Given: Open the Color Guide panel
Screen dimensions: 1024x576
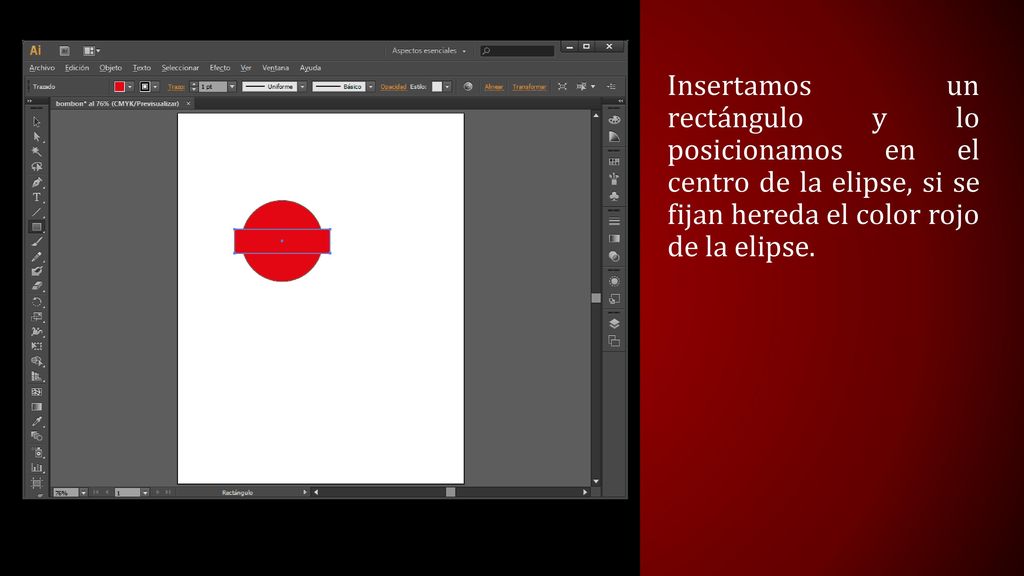Looking at the screenshot, I should (x=615, y=137).
